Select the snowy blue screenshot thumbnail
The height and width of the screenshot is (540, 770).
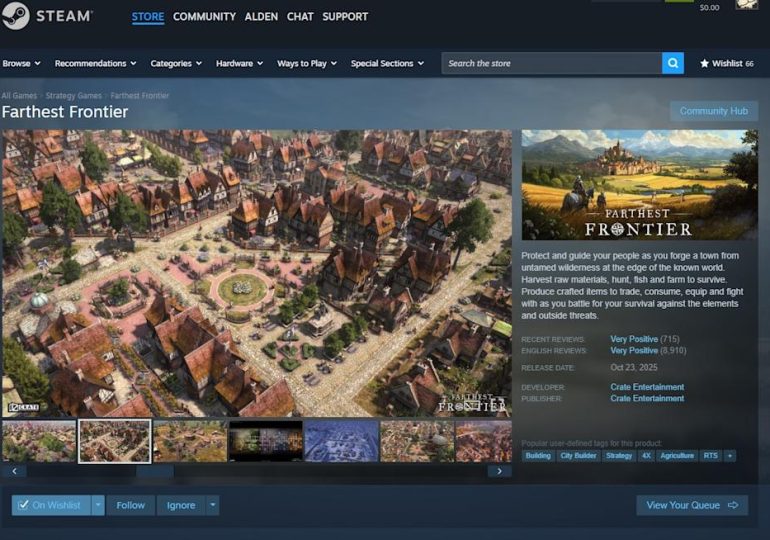(341, 441)
